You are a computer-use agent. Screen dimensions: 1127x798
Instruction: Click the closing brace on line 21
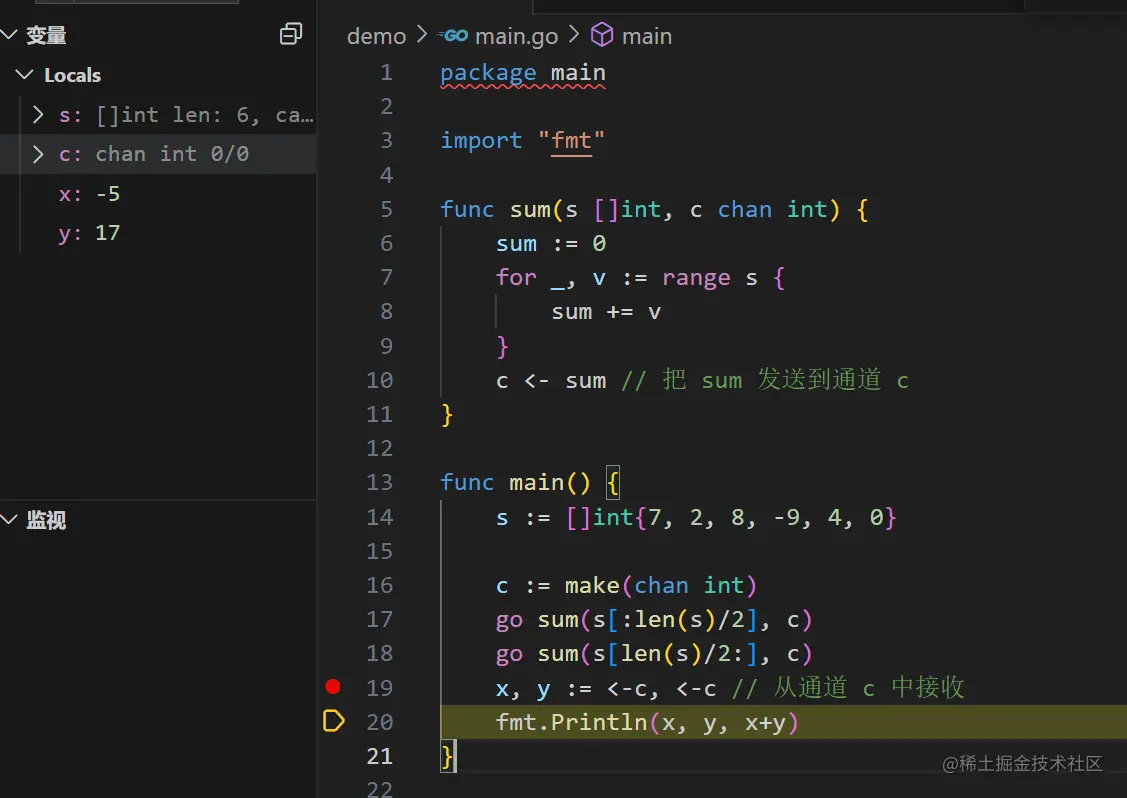pyautogui.click(x=447, y=756)
